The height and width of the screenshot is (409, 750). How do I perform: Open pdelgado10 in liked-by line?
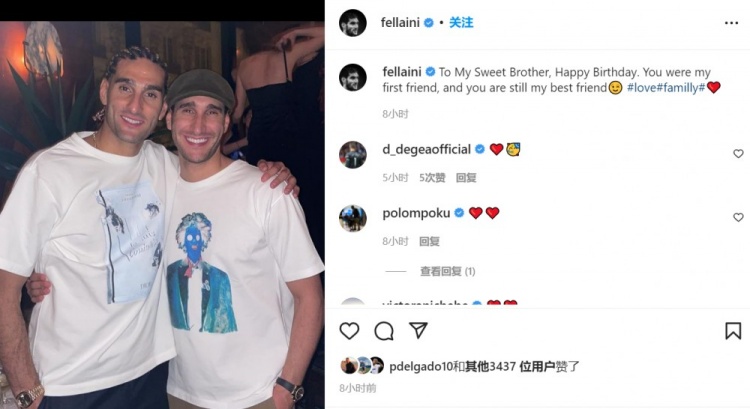pos(421,367)
